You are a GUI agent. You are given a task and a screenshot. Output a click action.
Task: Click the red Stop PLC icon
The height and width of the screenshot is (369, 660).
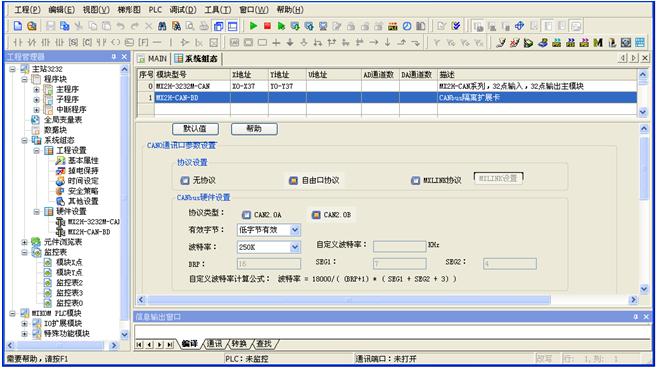click(x=267, y=26)
